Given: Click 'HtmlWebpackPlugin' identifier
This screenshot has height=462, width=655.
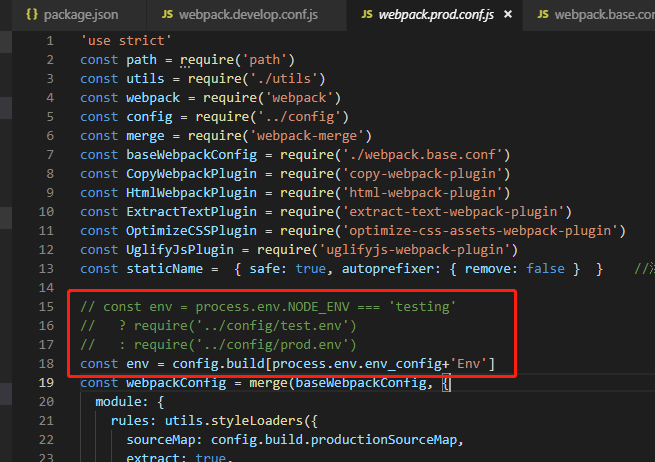Looking at the screenshot, I should 192,193.
